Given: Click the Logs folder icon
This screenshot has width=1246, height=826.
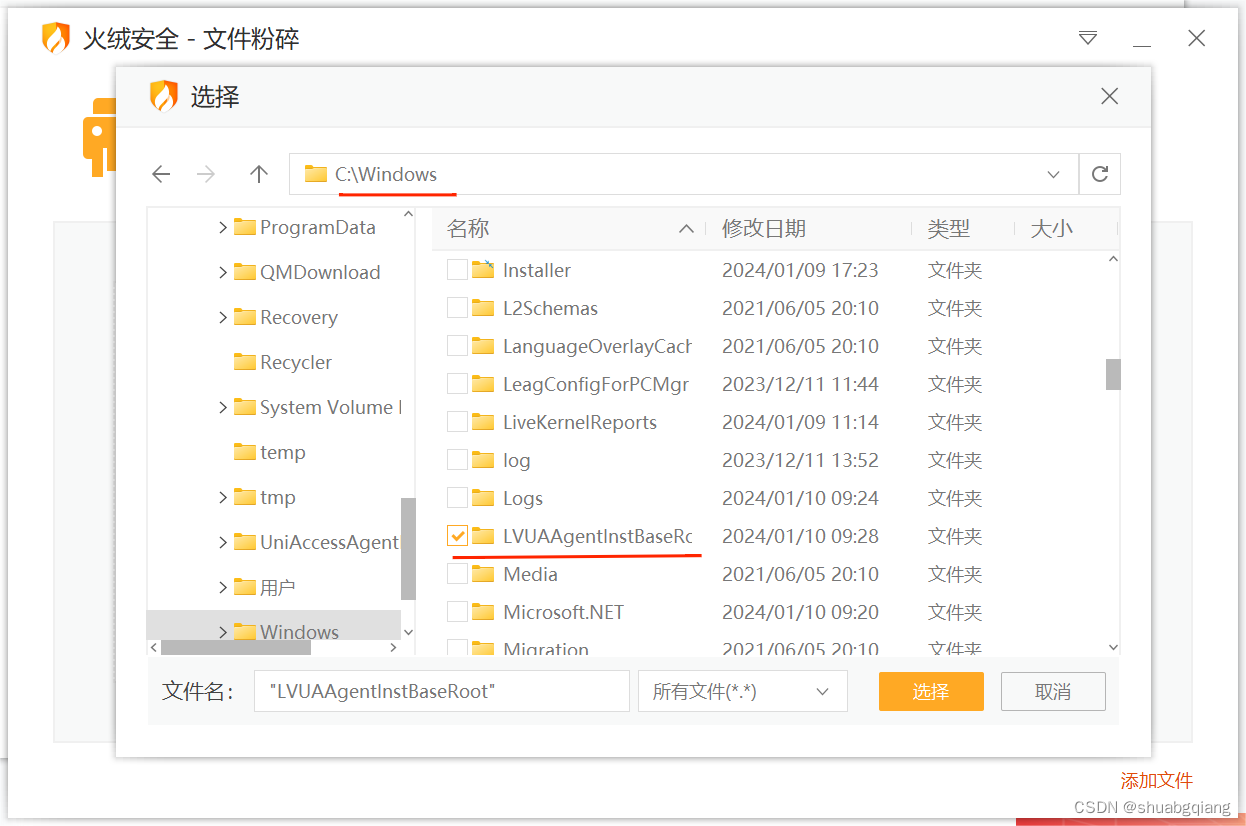Looking at the screenshot, I should (x=483, y=498).
